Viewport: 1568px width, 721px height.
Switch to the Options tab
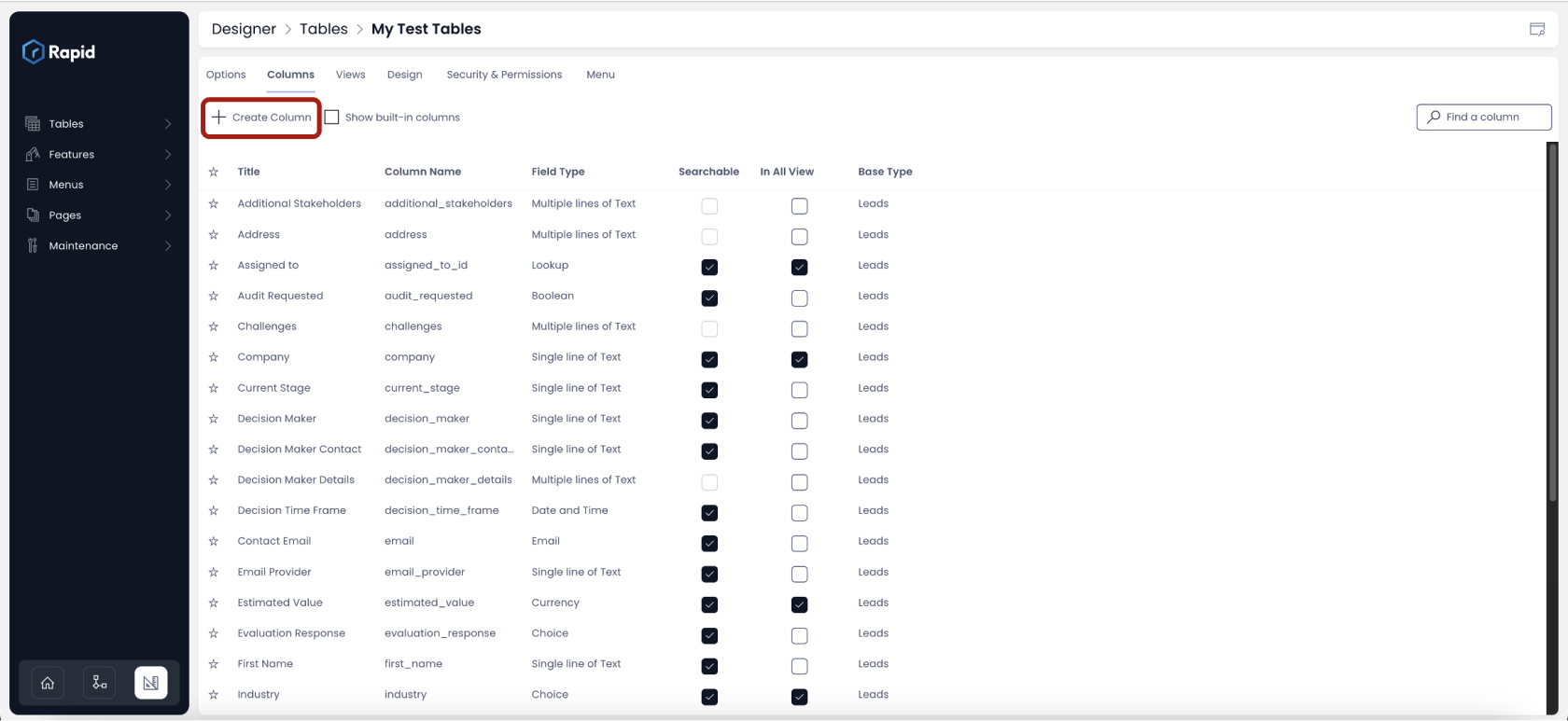(x=226, y=75)
